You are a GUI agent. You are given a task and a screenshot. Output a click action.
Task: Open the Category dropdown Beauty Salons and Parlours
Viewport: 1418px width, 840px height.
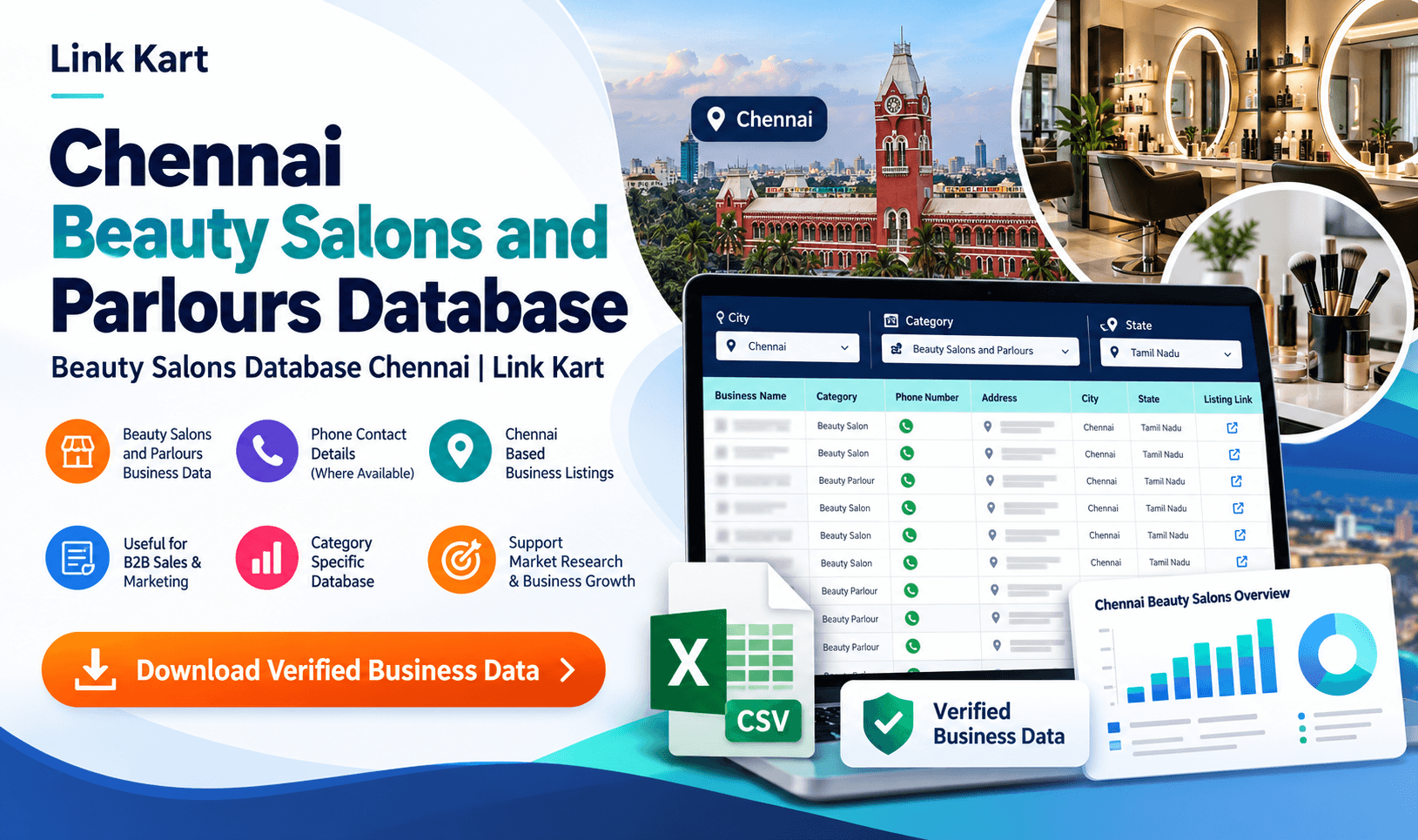click(980, 350)
